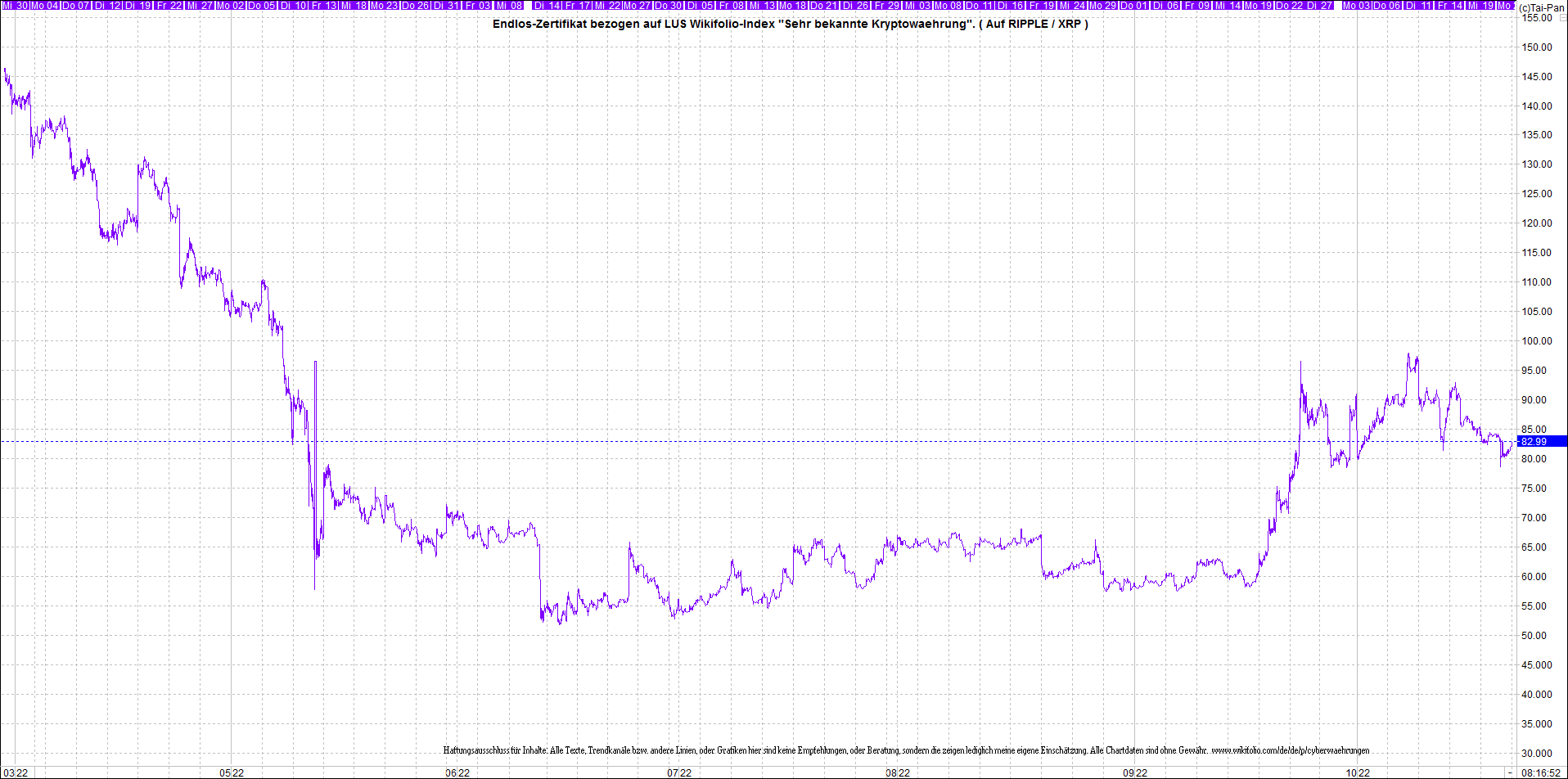1568x779 pixels.
Task: Click the 70.00 price axis label
Action: coord(1534,518)
